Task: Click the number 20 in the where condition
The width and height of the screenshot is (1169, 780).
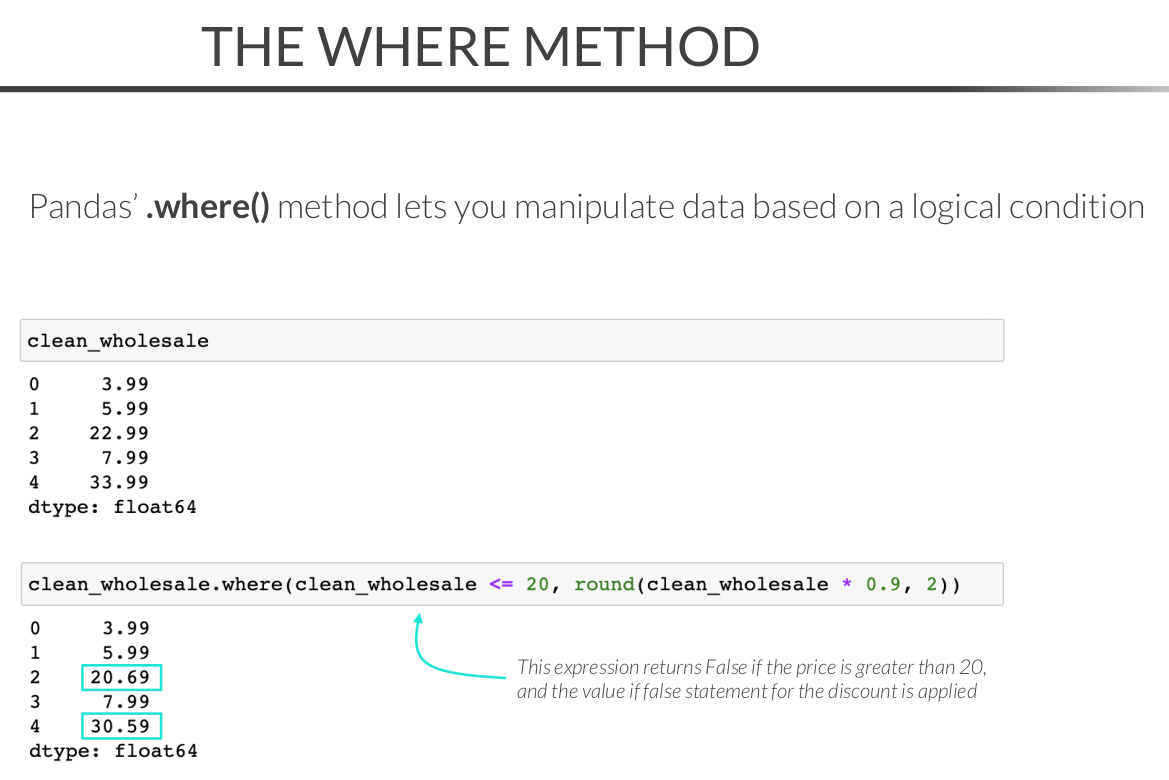Action: [537, 584]
